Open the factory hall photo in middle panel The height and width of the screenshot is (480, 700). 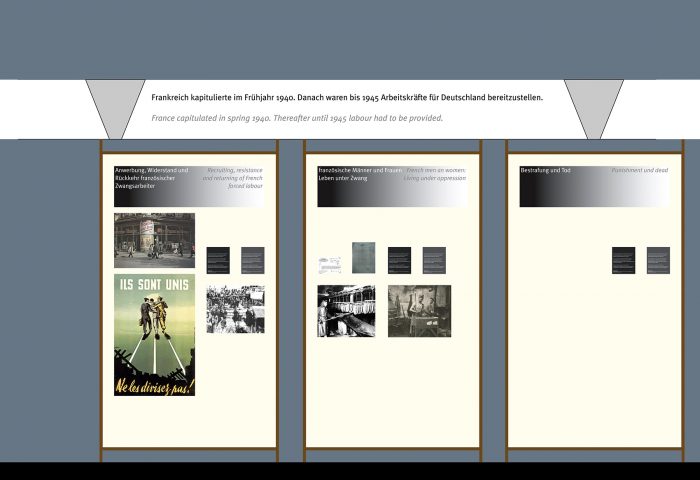[346, 311]
